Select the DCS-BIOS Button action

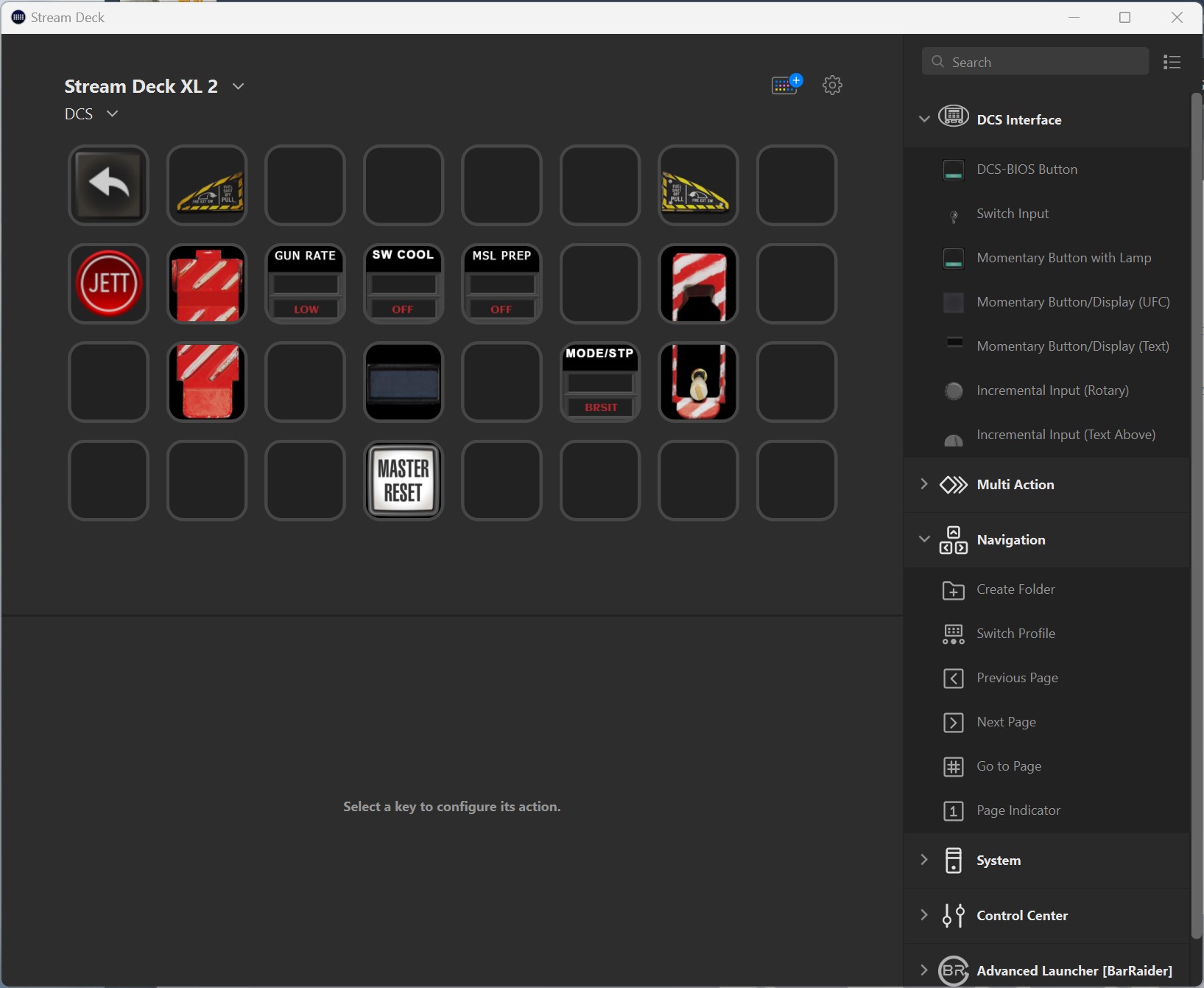coord(1027,169)
